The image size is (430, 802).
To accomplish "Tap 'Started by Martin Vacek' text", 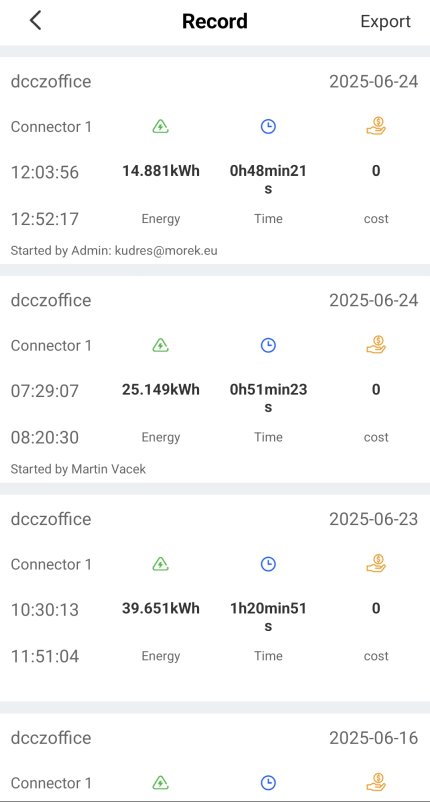I will (x=78, y=469).
